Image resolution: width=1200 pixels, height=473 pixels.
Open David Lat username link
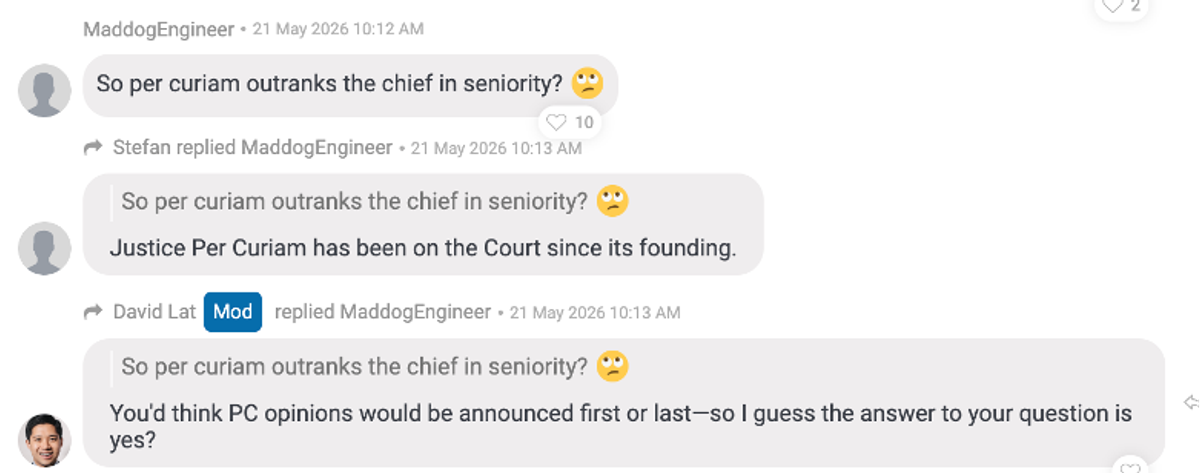pyautogui.click(x=154, y=312)
